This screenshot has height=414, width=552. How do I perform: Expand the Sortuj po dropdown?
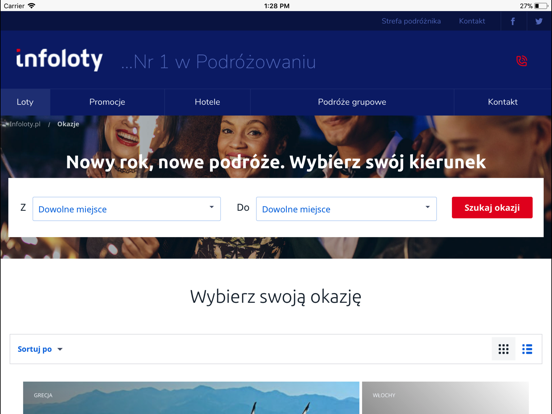[x=40, y=349]
